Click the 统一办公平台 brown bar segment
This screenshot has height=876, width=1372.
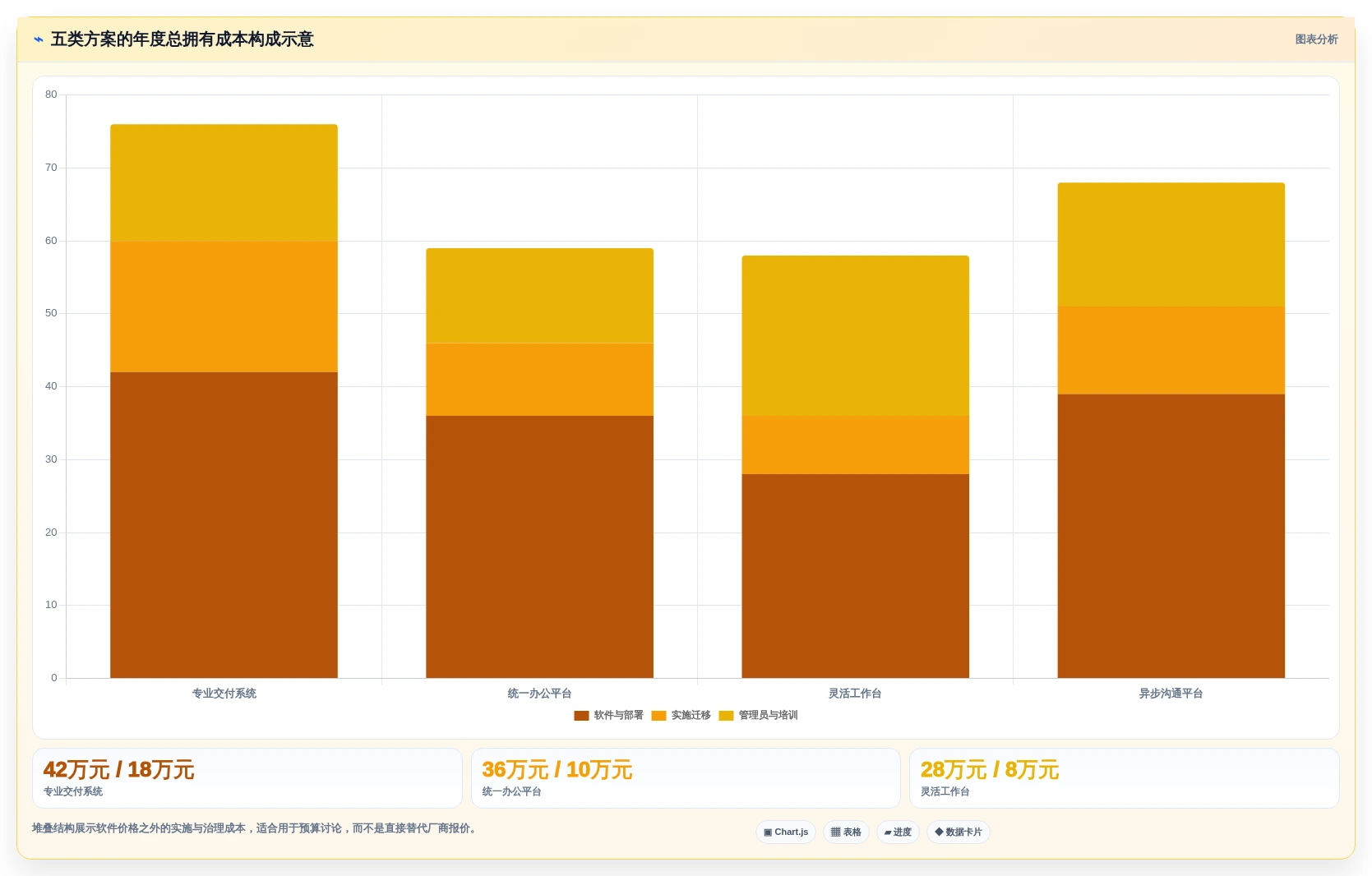pos(539,546)
